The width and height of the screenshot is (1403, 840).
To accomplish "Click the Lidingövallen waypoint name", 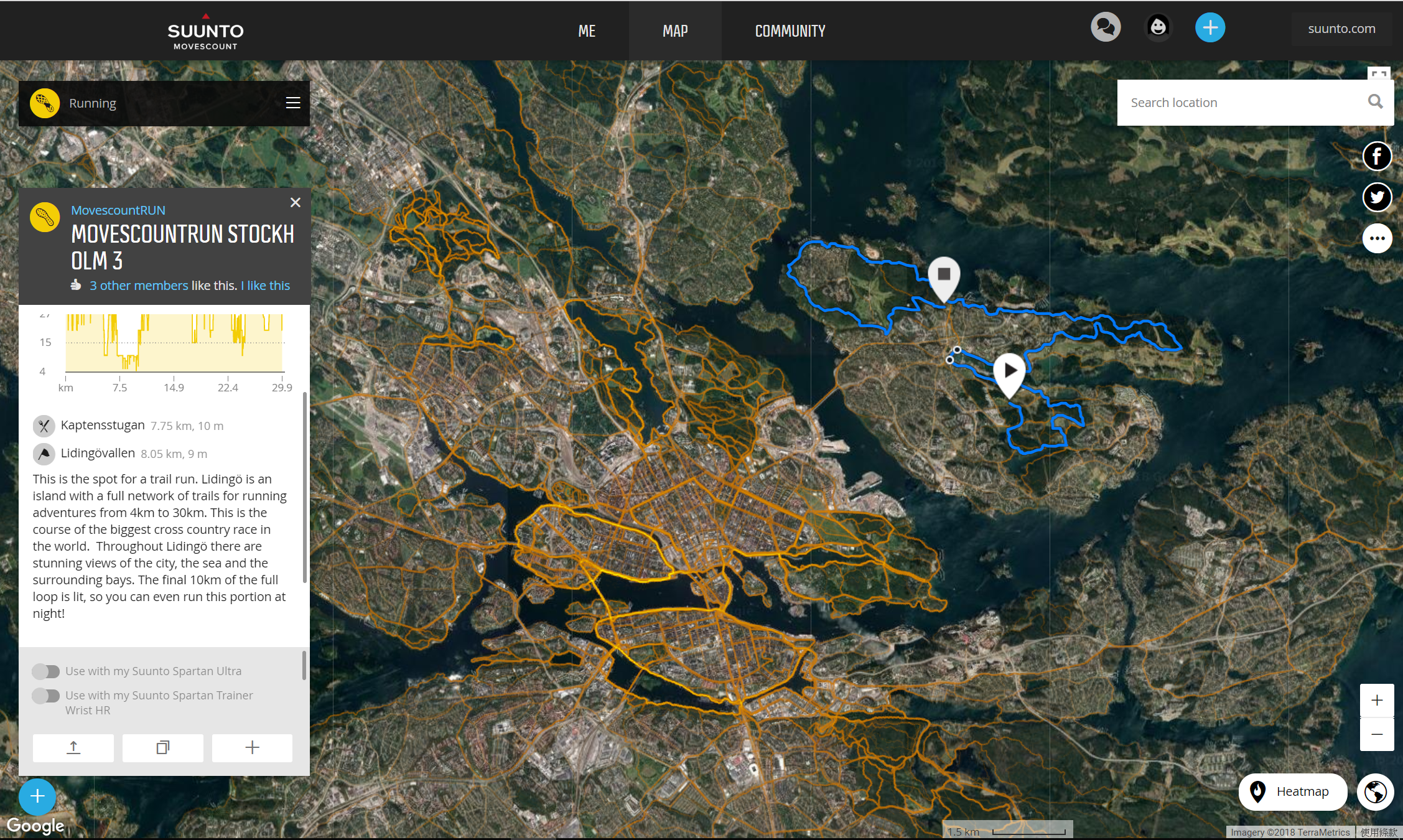I will click(x=98, y=453).
